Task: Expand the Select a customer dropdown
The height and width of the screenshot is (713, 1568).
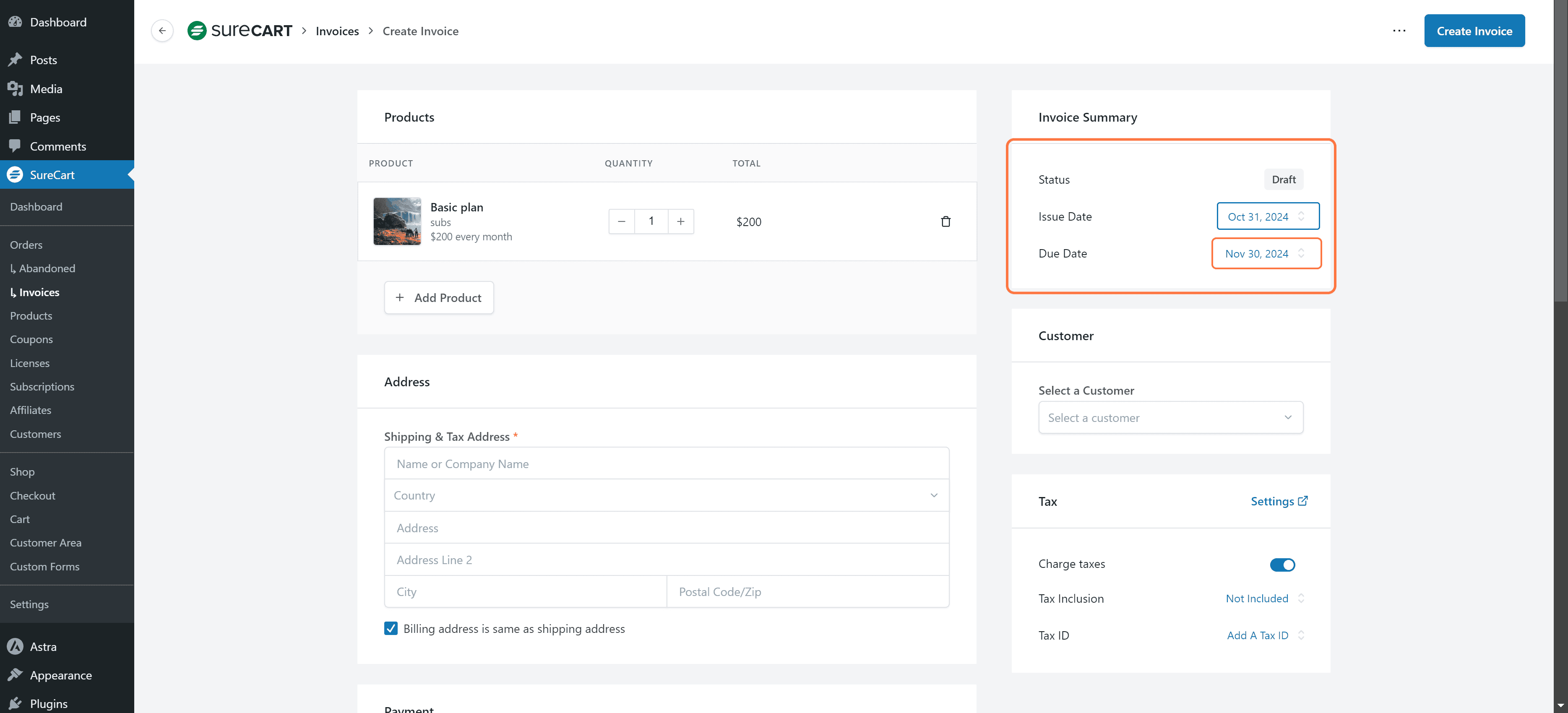Action: pos(1170,418)
